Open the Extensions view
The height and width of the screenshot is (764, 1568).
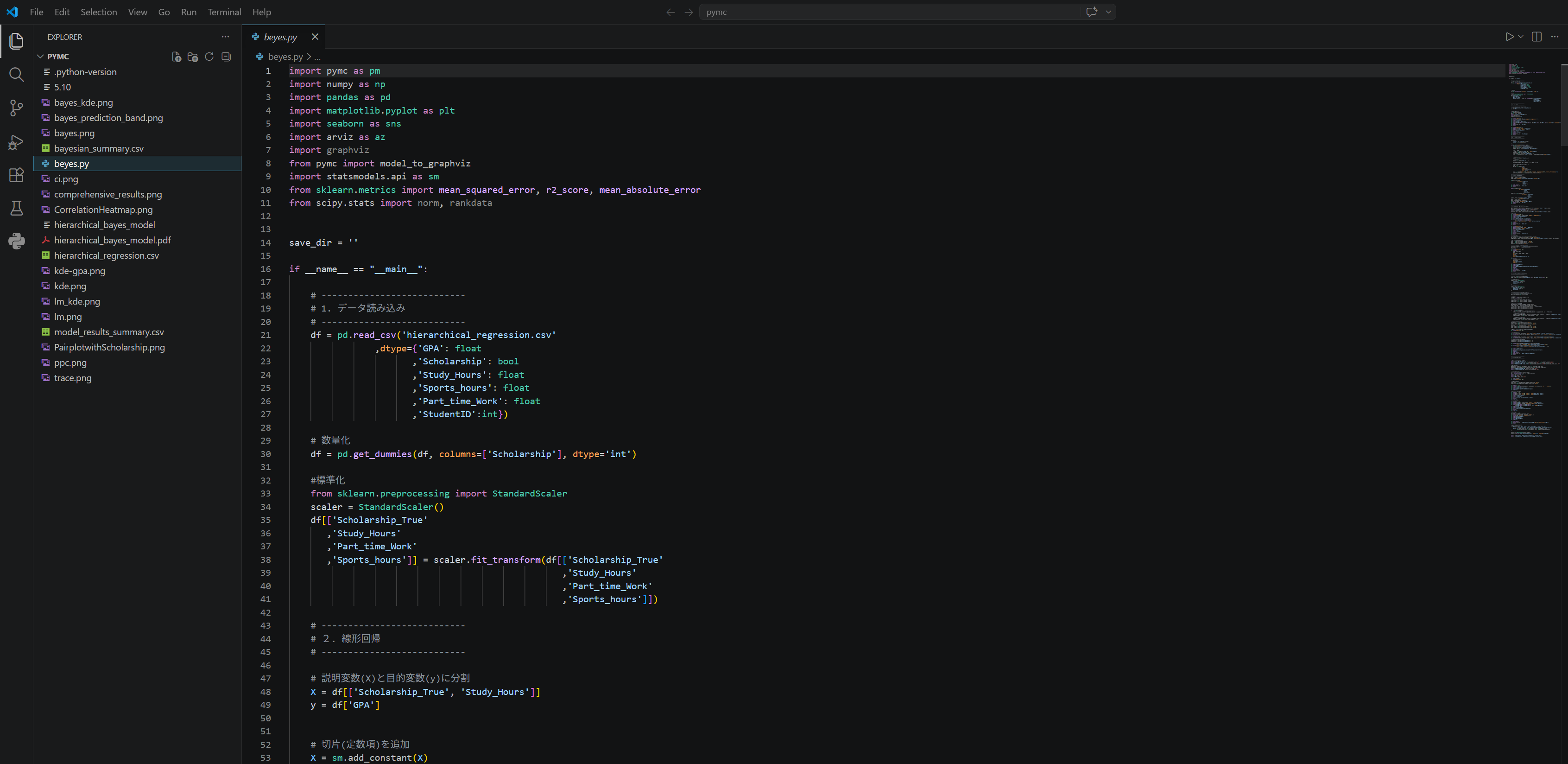16,175
